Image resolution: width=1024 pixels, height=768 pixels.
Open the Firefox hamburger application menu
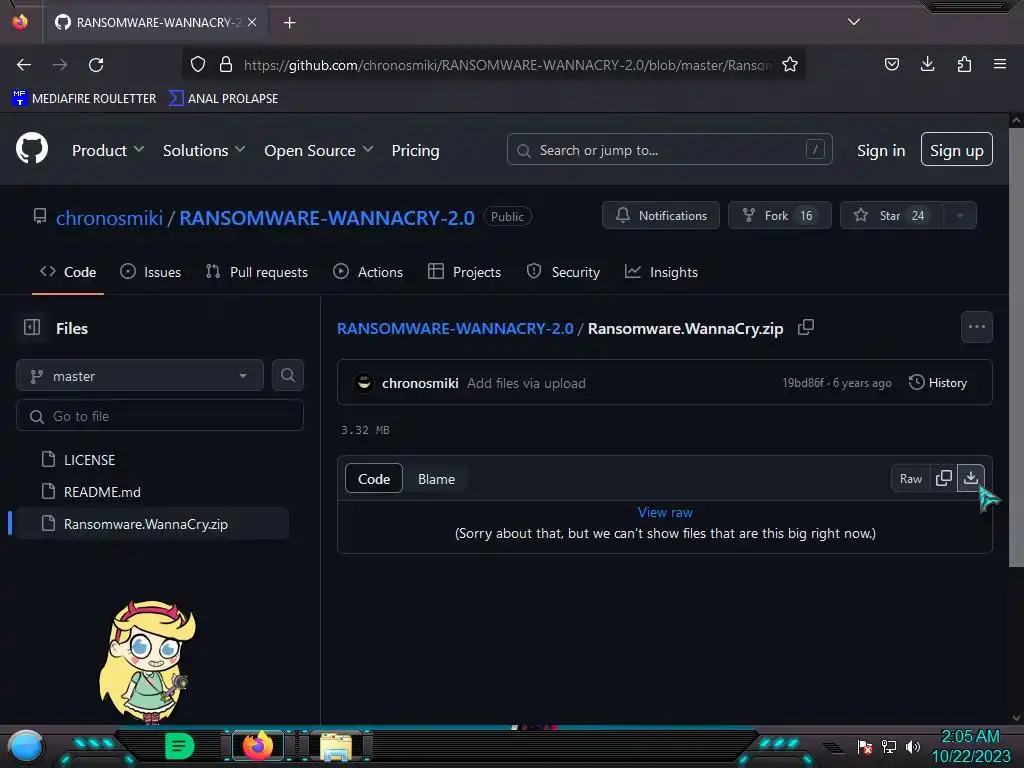pos(999,64)
